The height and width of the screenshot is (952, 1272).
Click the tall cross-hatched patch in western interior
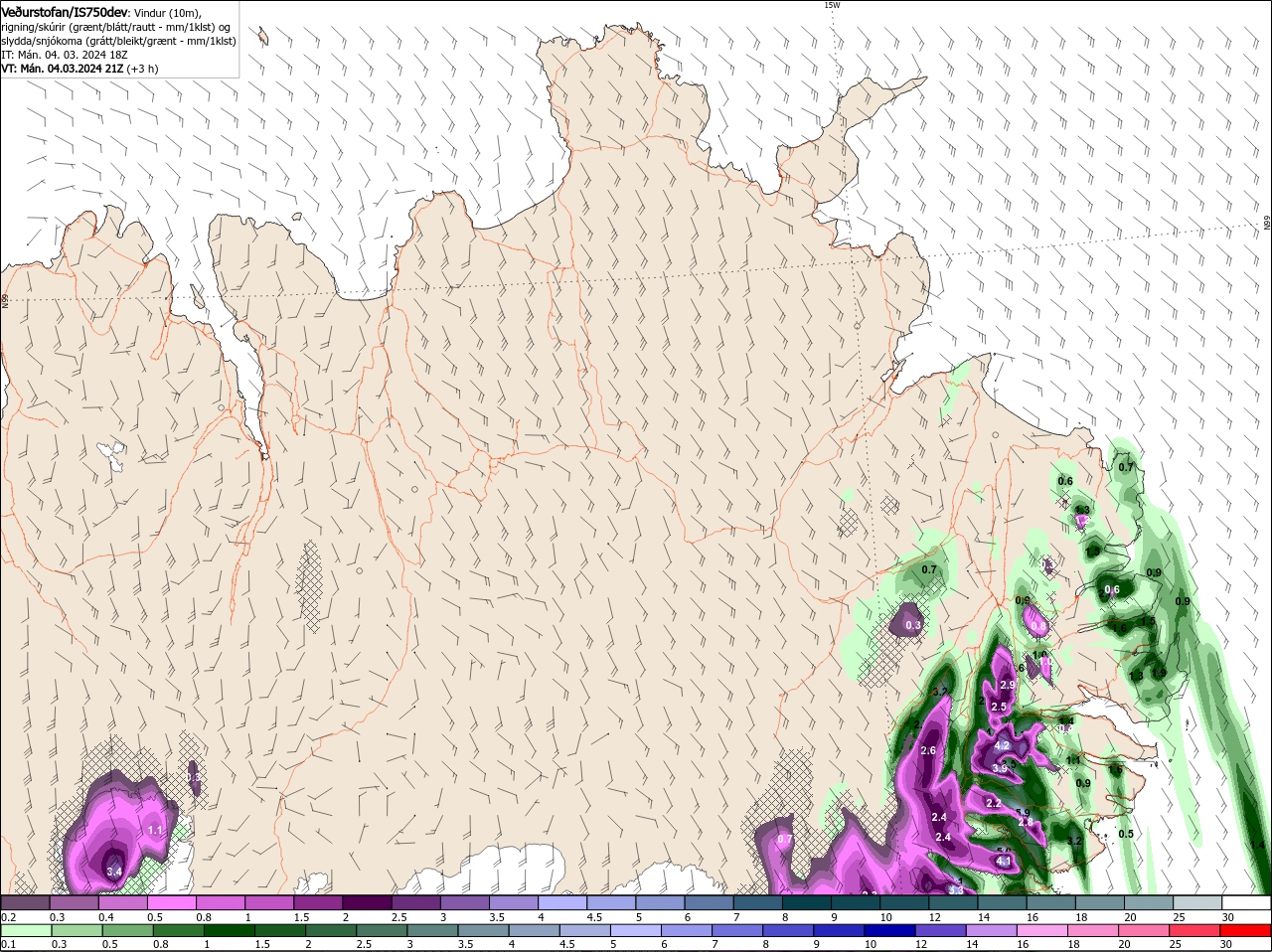(x=311, y=587)
